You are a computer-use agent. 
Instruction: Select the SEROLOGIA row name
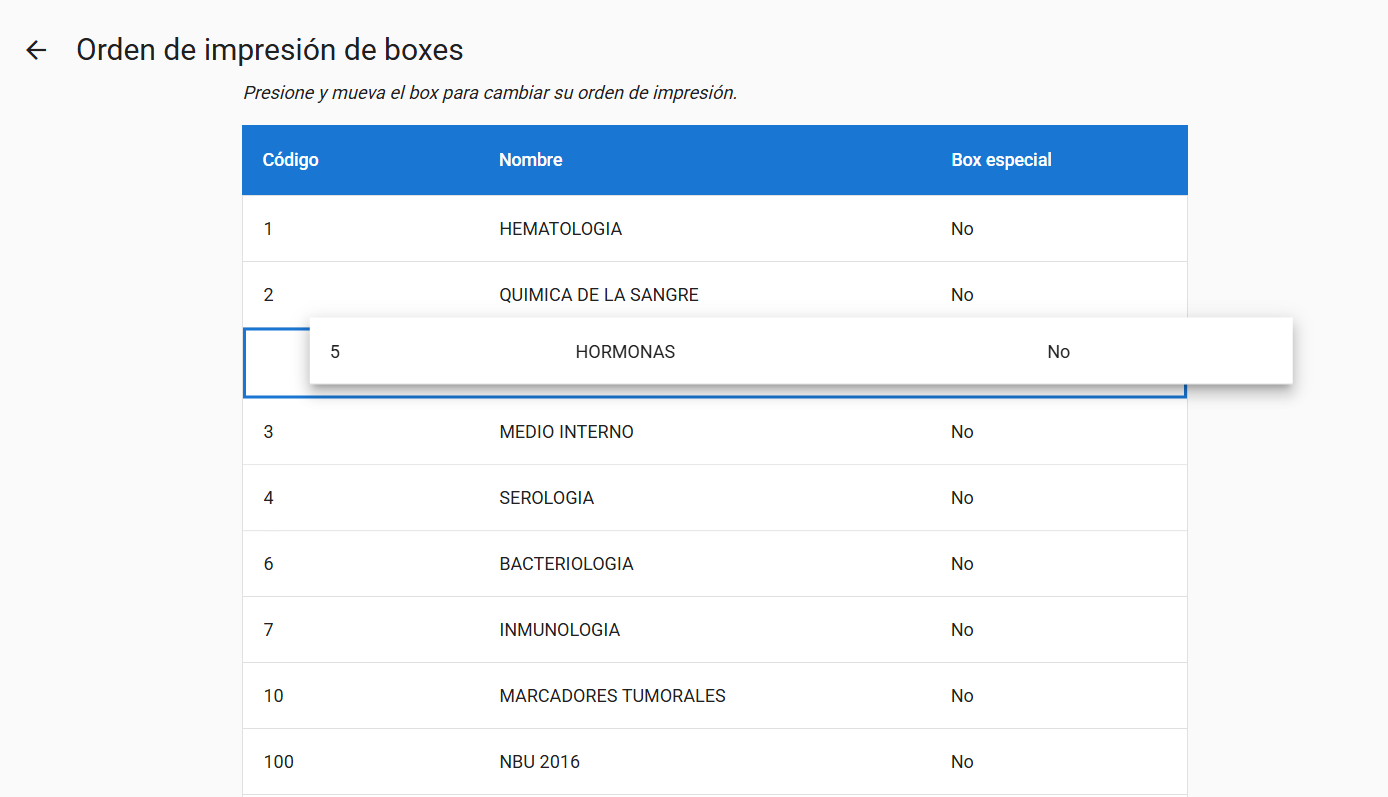546,498
